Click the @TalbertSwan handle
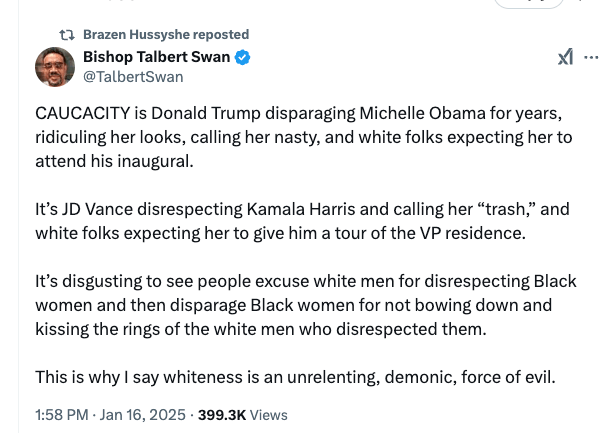The image size is (608, 433). (132, 76)
